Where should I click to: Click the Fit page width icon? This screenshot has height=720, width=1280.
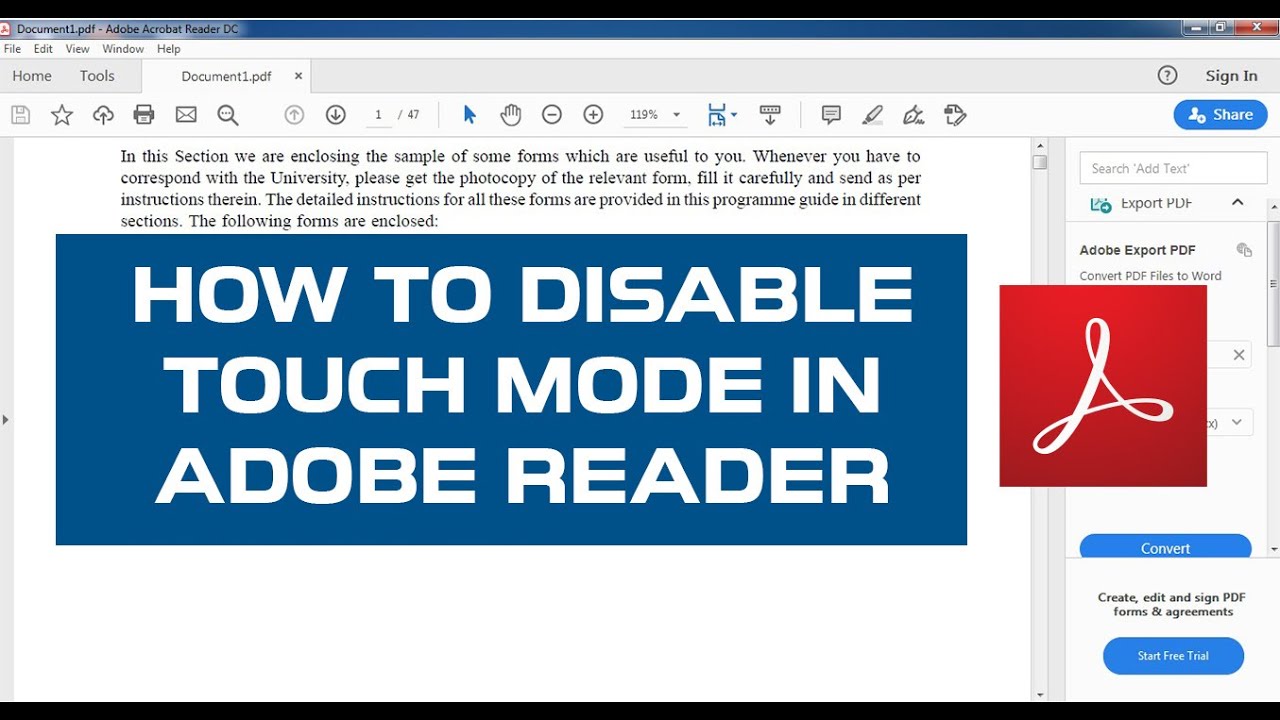pos(716,115)
